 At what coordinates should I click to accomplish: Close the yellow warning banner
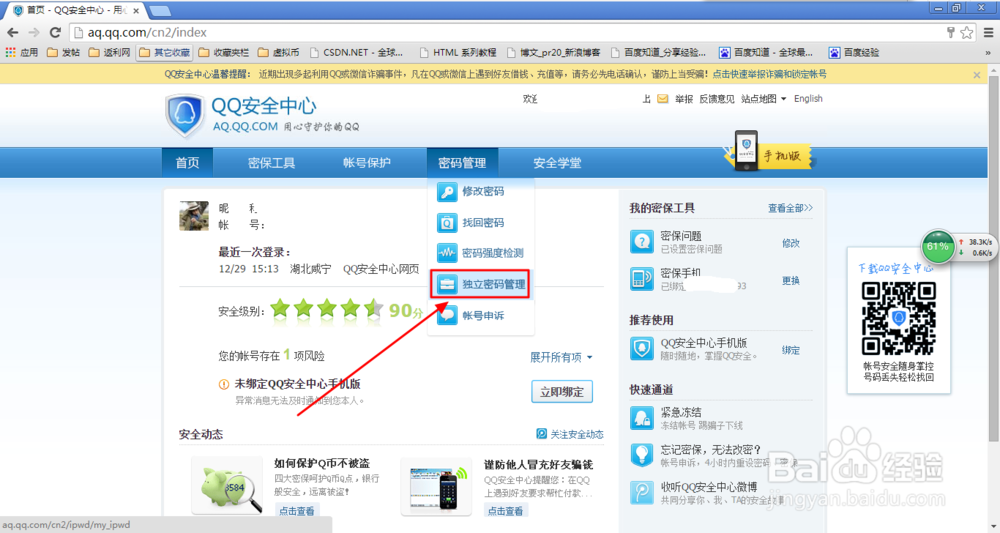pyautogui.click(x=976, y=75)
